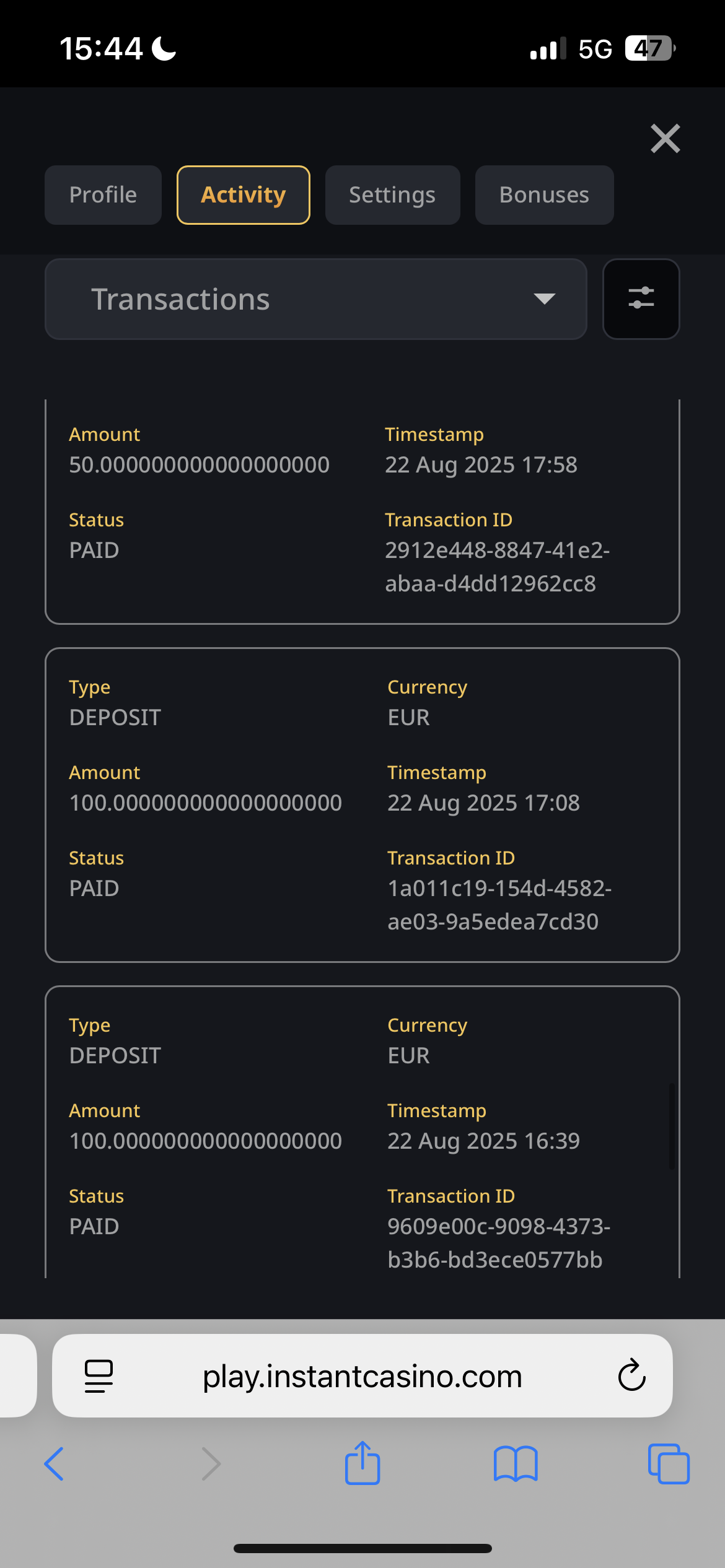Switch to the Profile tab
This screenshot has width=725, height=1568.
click(103, 195)
